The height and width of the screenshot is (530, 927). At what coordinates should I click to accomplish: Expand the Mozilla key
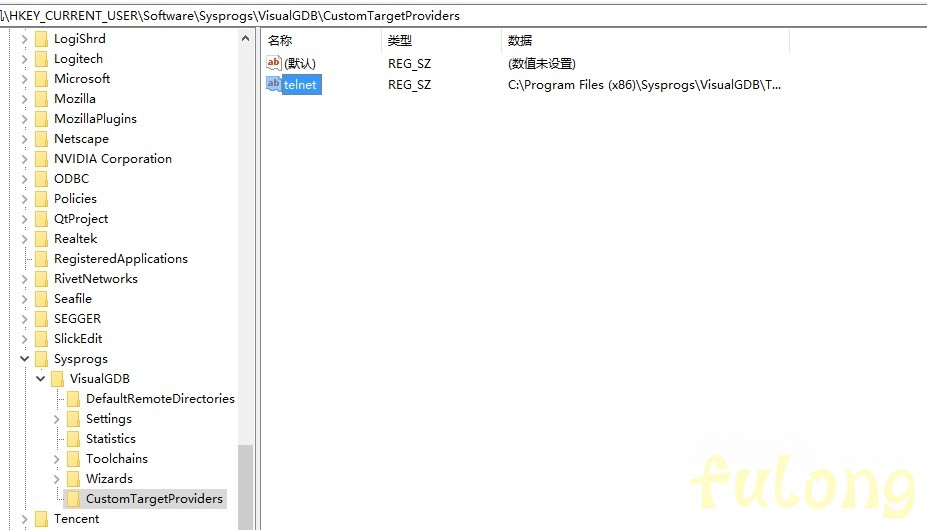pos(24,99)
